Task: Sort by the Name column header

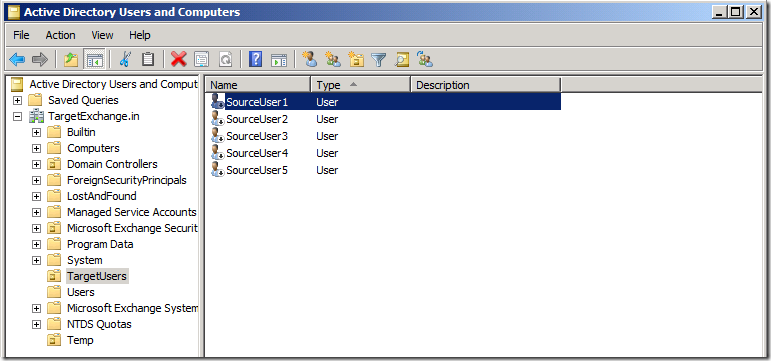Action: [x=258, y=85]
